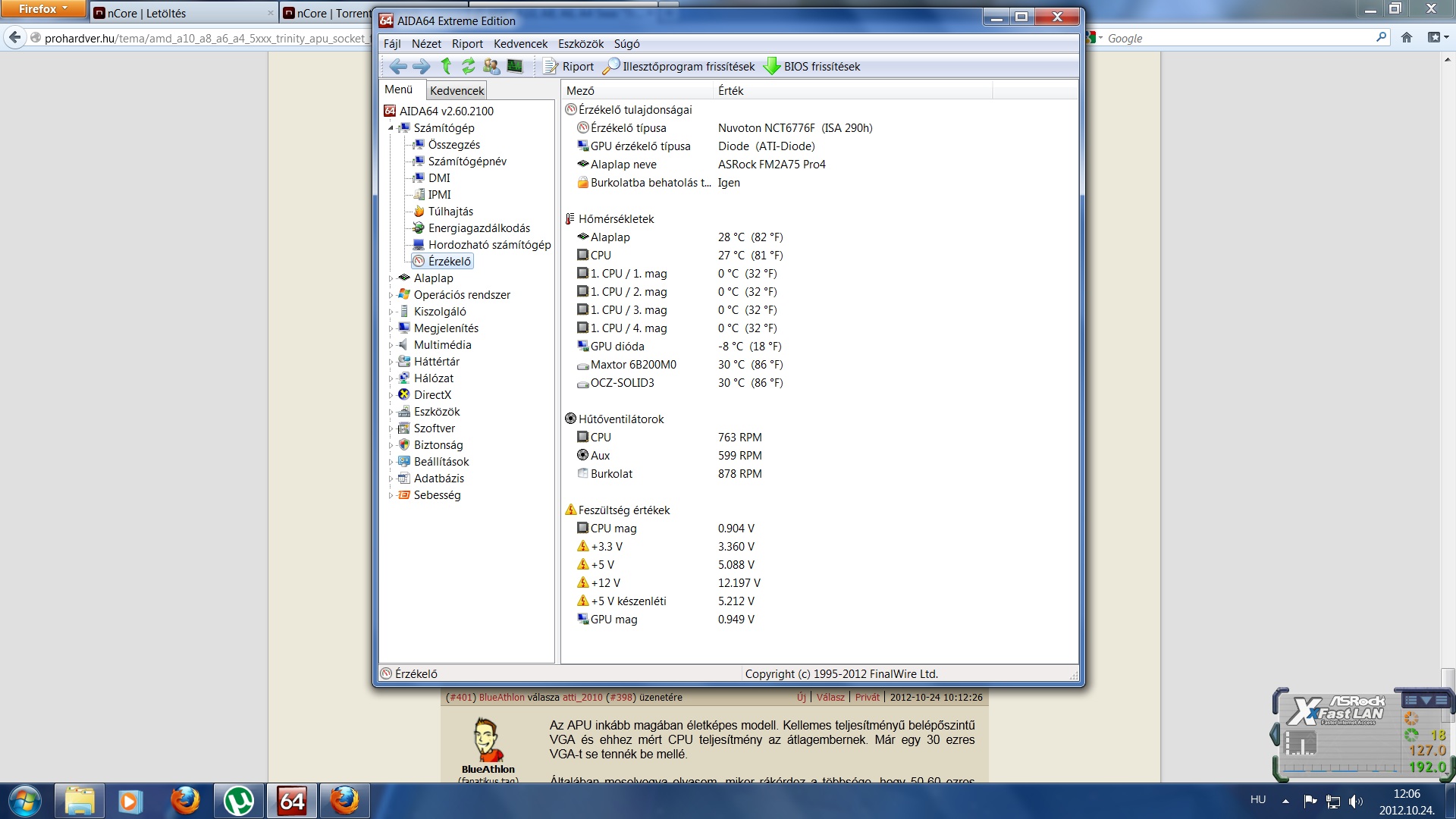The image size is (1456, 819).
Task: Open the Riport menu
Action: pos(467,44)
